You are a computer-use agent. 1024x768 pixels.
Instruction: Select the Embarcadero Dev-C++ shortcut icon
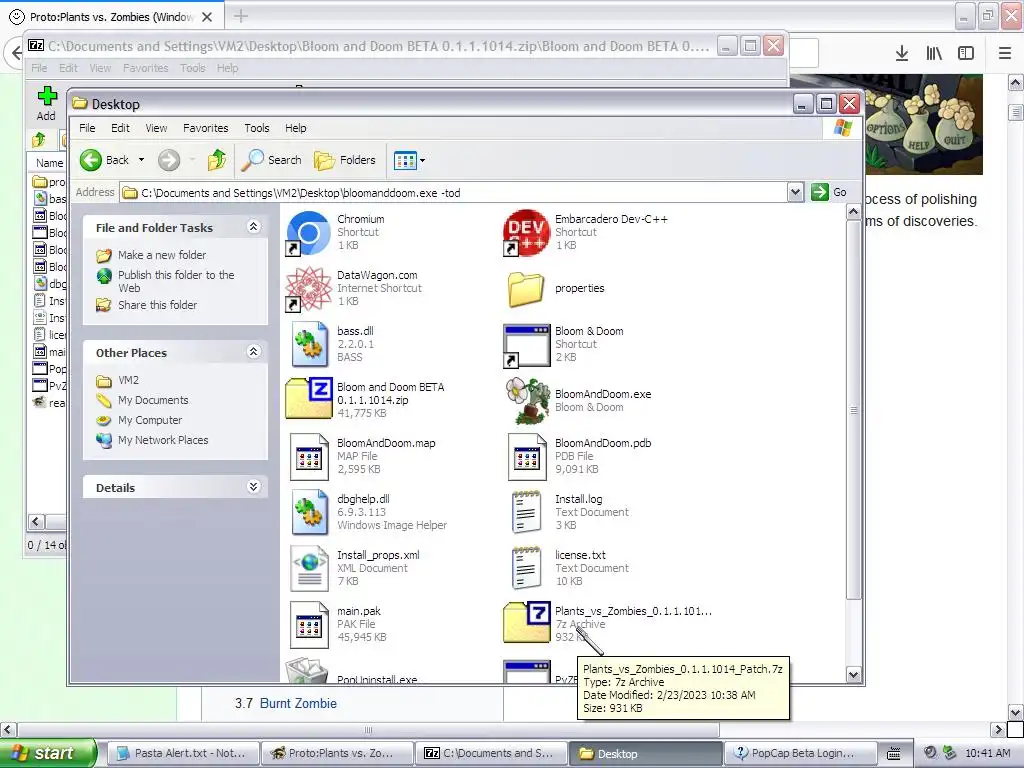click(526, 232)
